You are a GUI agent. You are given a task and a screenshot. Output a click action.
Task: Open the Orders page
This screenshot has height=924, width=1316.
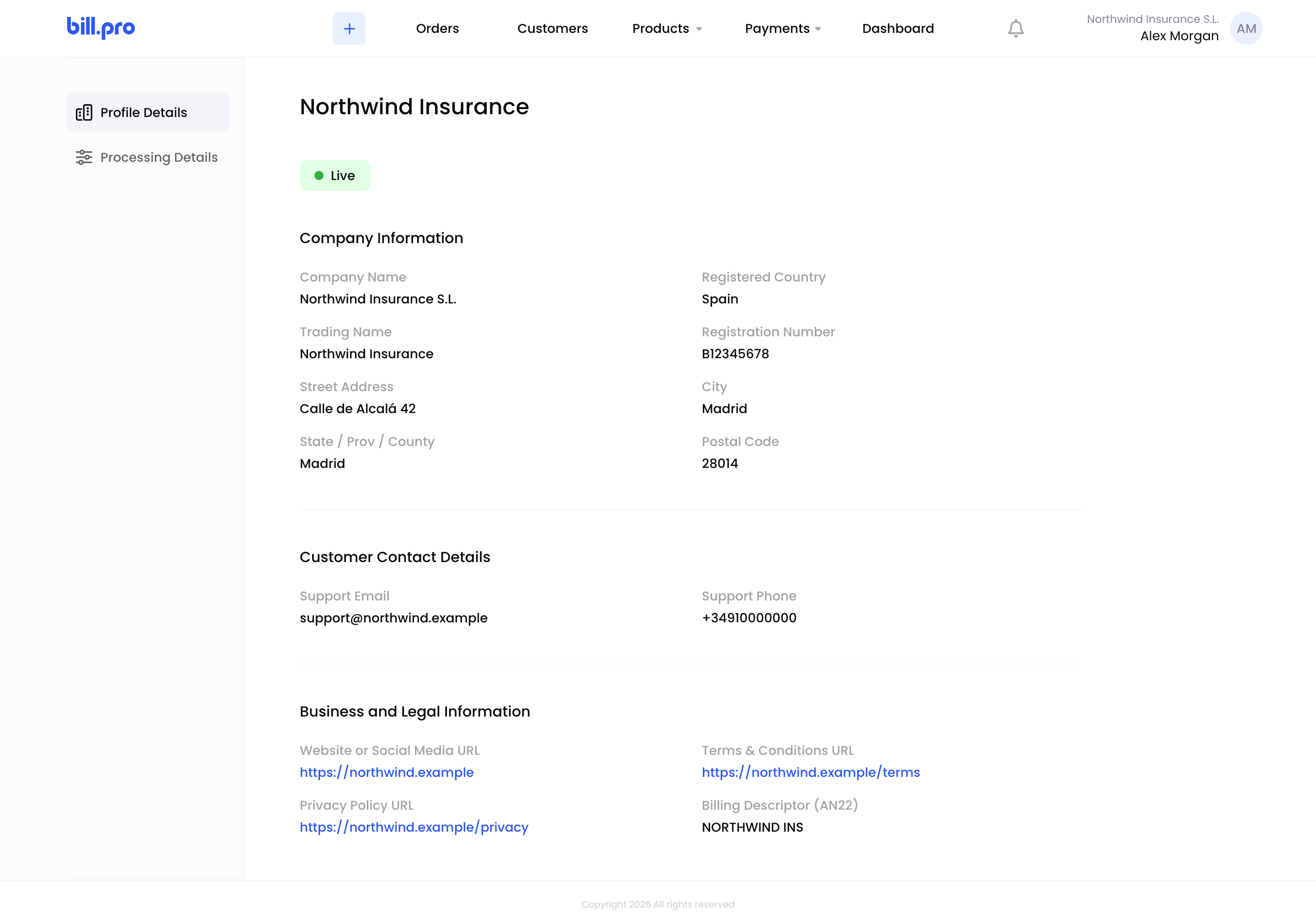coord(437,28)
